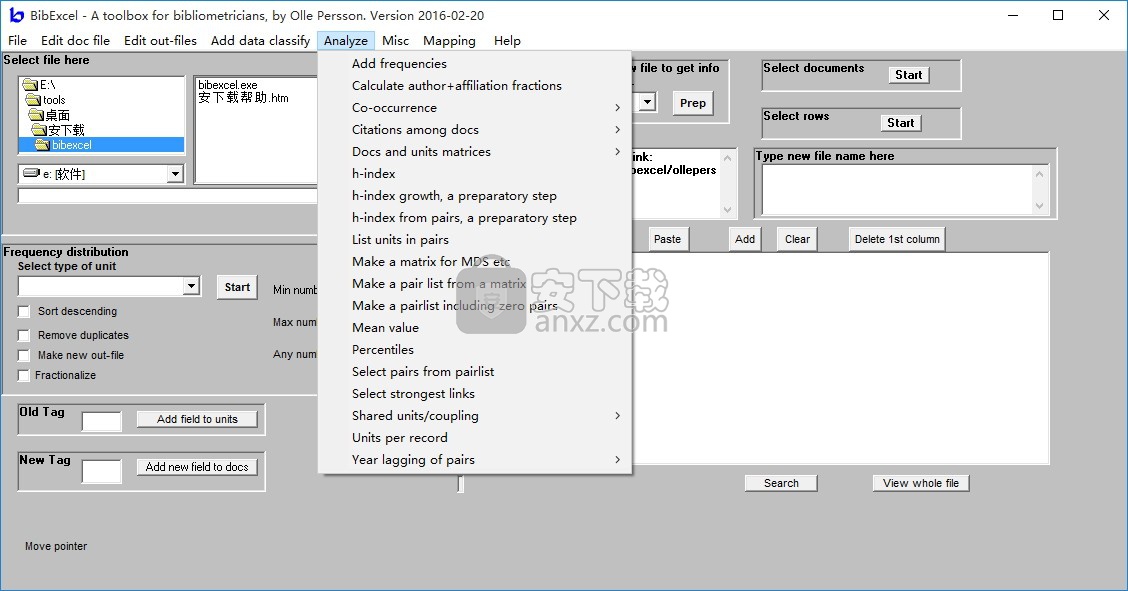This screenshot has width=1128, height=591.
Task: Open the Help menu
Action: pyautogui.click(x=507, y=41)
